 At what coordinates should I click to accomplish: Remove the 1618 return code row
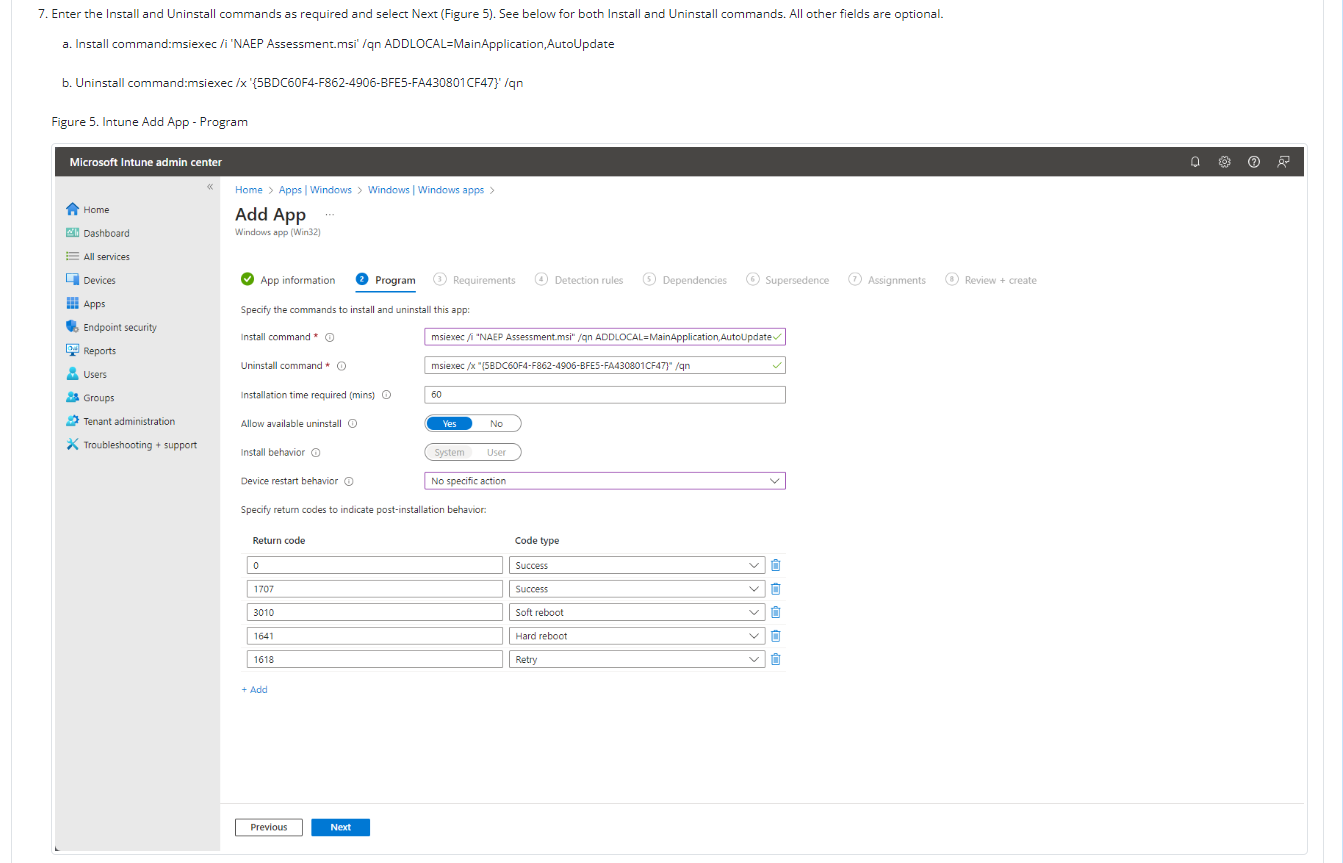click(x=775, y=659)
